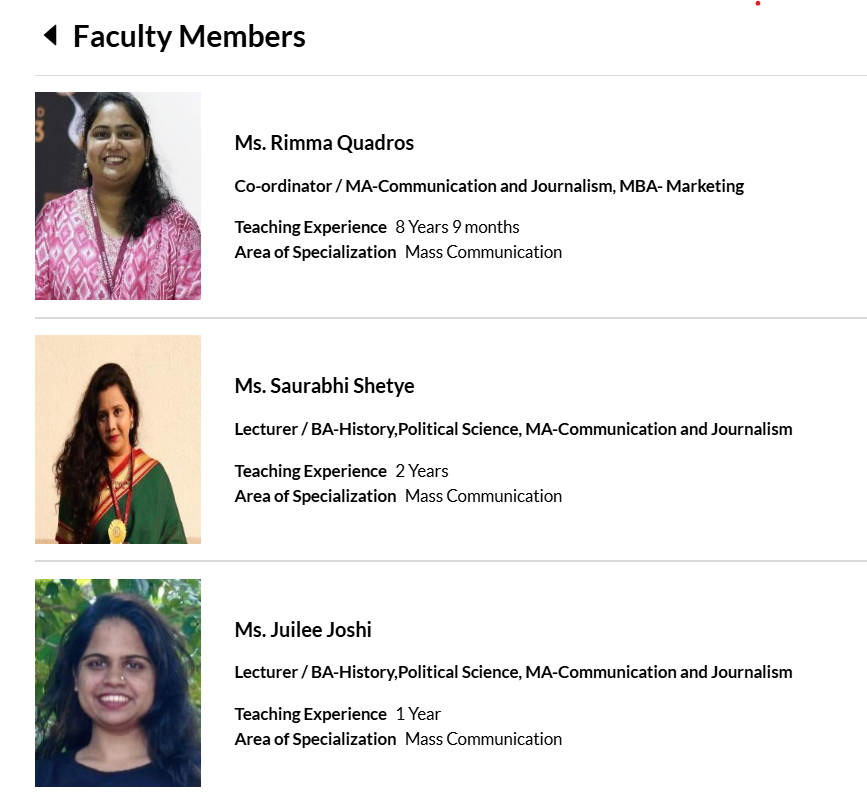Click Teaching Experience label for Saurabhi Shetye
The width and height of the screenshot is (867, 797).
point(310,471)
